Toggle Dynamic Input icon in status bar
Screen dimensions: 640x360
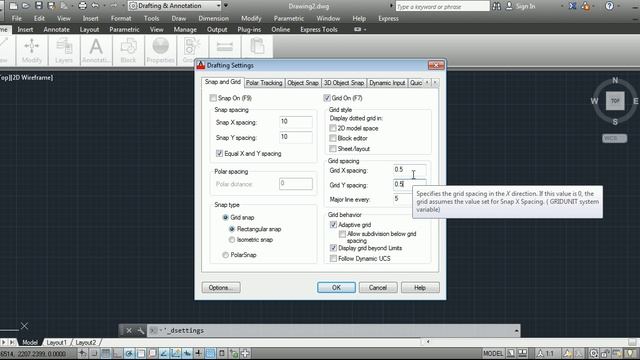pyautogui.click(x=187, y=353)
